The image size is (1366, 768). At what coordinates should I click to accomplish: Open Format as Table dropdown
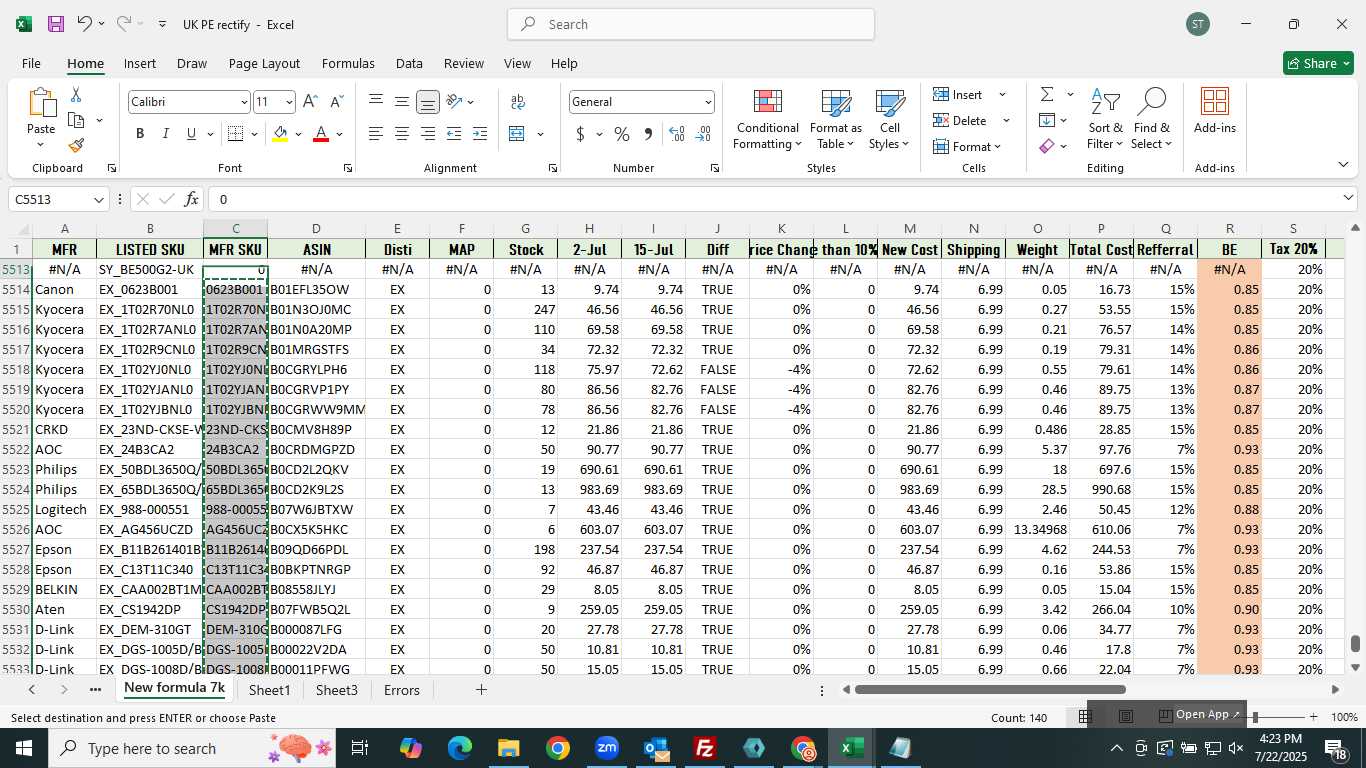(836, 120)
